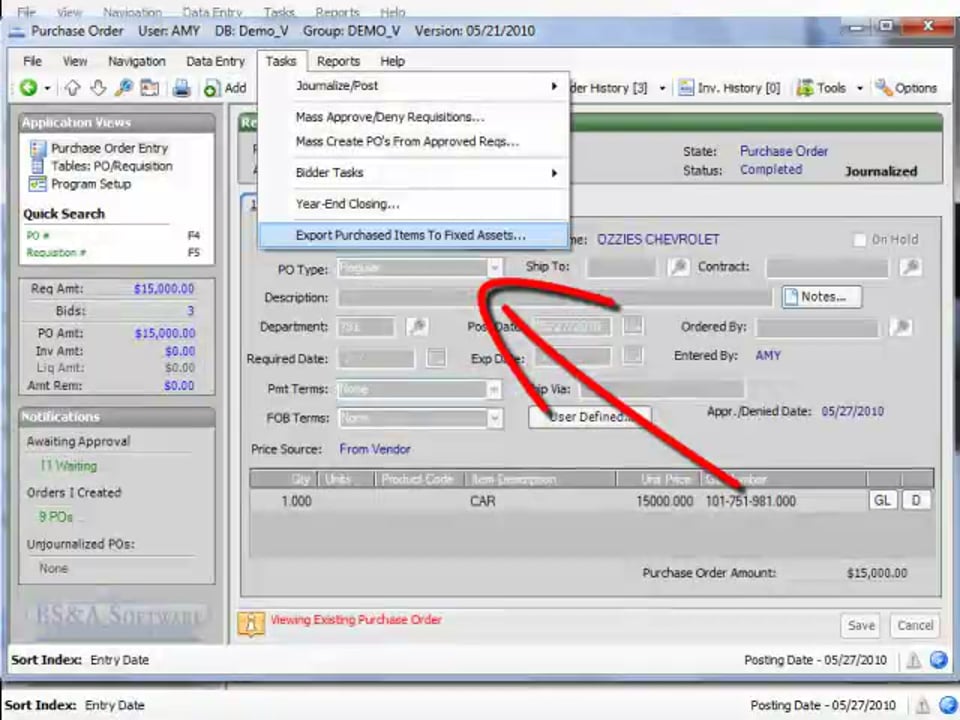This screenshot has height=720, width=960.
Task: Open the Data Entry menu
Action: click(216, 61)
